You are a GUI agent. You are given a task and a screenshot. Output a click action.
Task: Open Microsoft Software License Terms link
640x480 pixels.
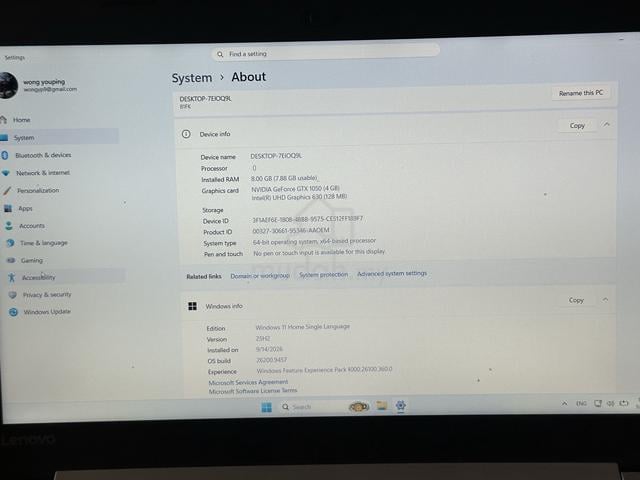point(253,391)
